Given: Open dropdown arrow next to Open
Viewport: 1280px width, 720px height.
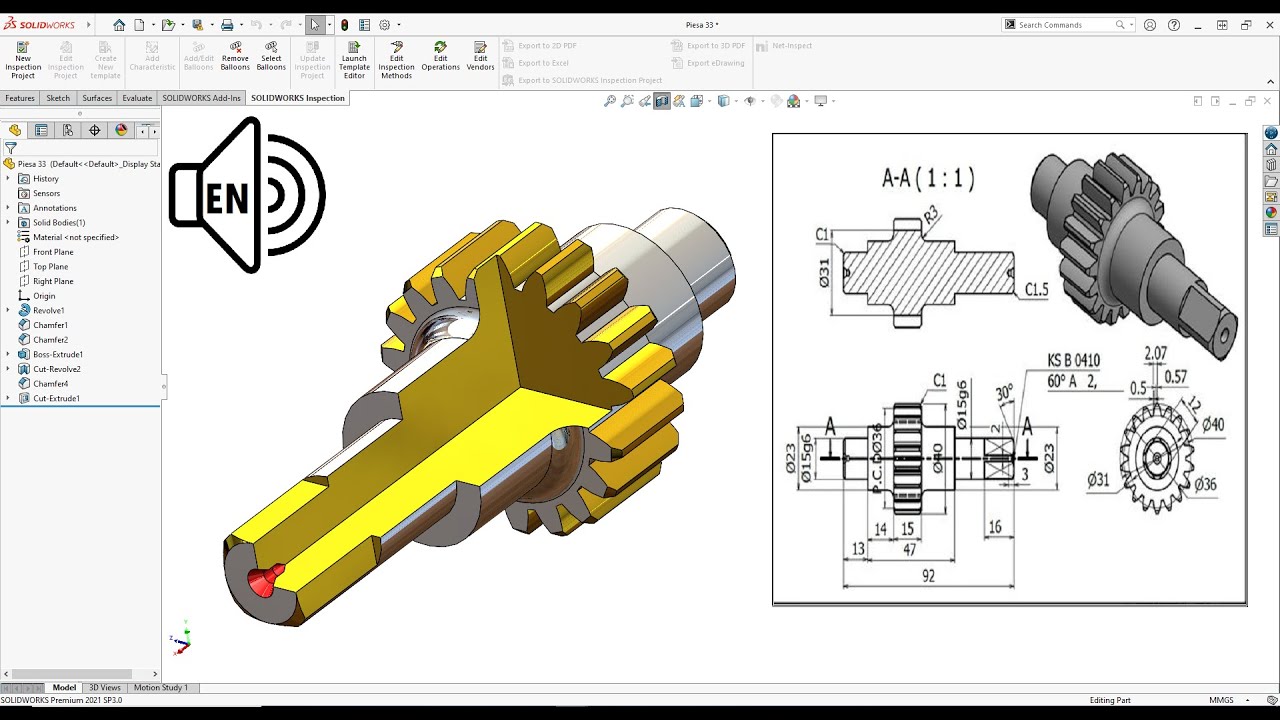Looking at the screenshot, I should 183,25.
